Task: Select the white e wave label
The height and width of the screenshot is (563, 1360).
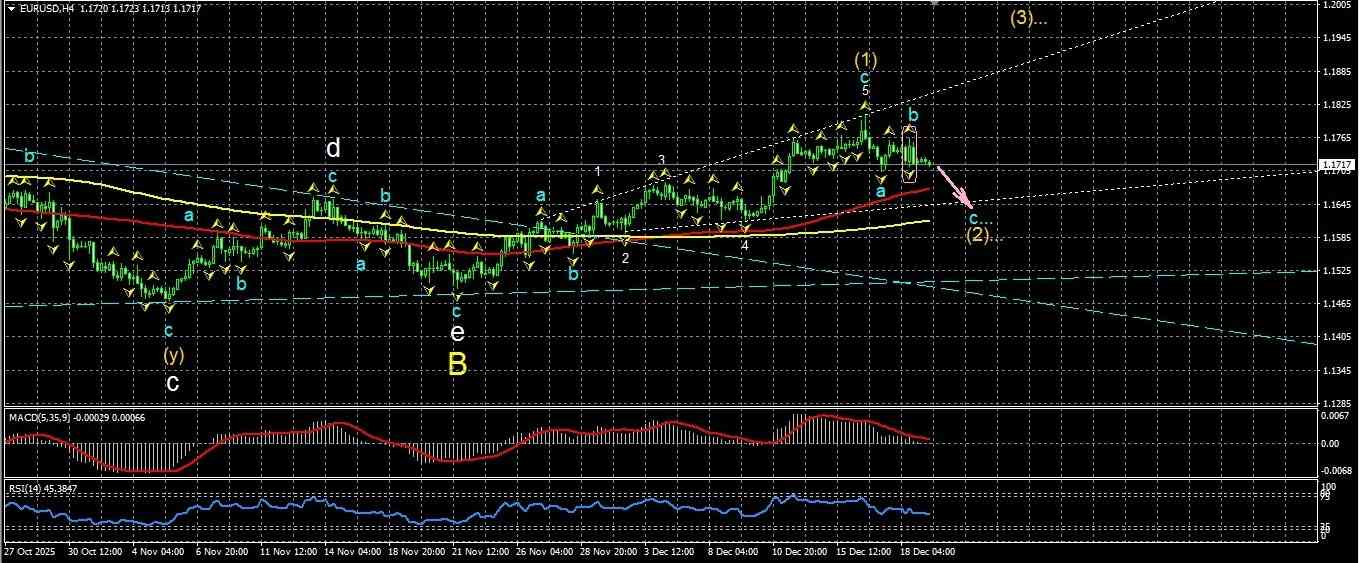Action: coord(457,332)
